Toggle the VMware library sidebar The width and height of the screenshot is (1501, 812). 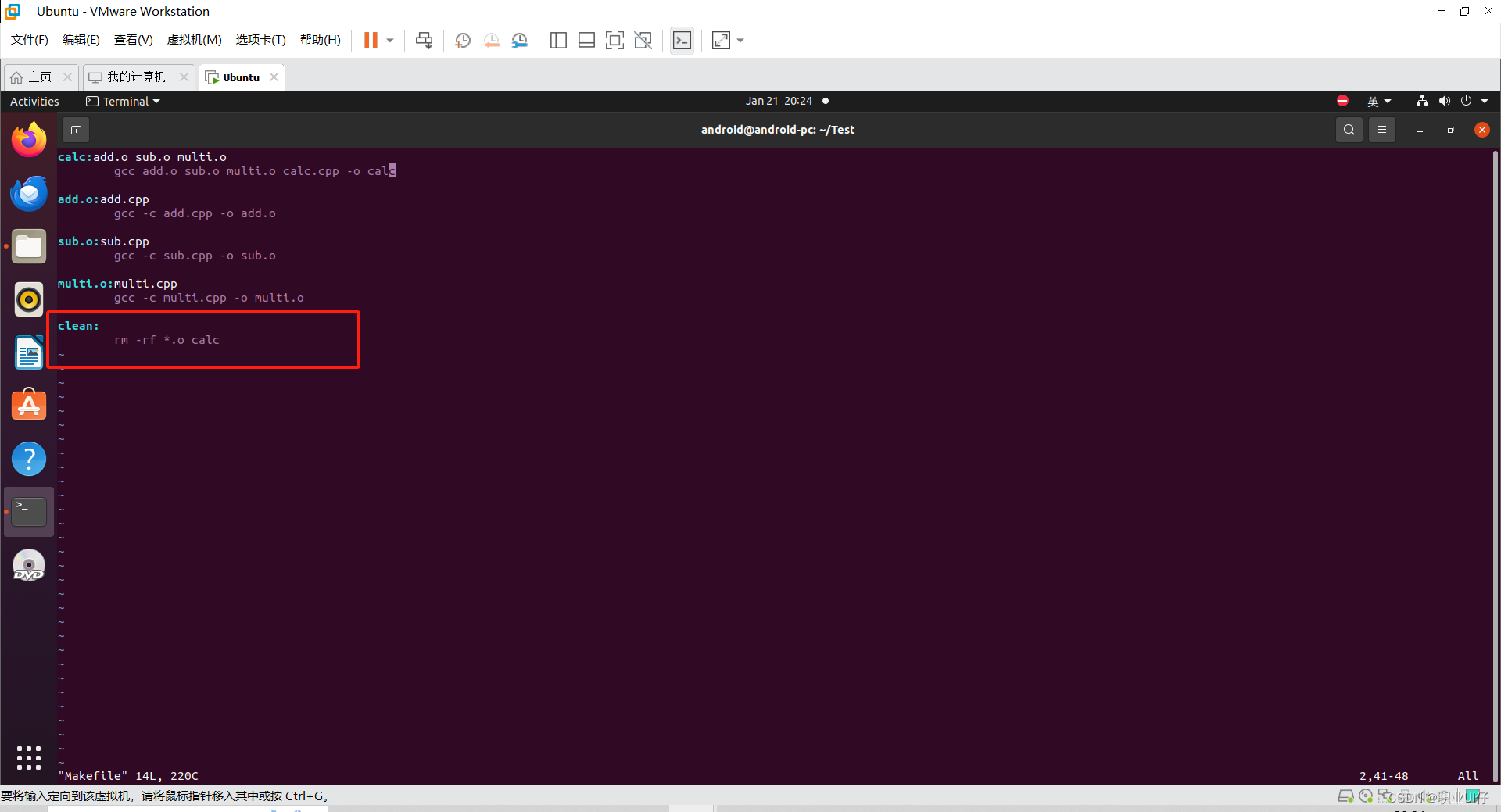[558, 40]
